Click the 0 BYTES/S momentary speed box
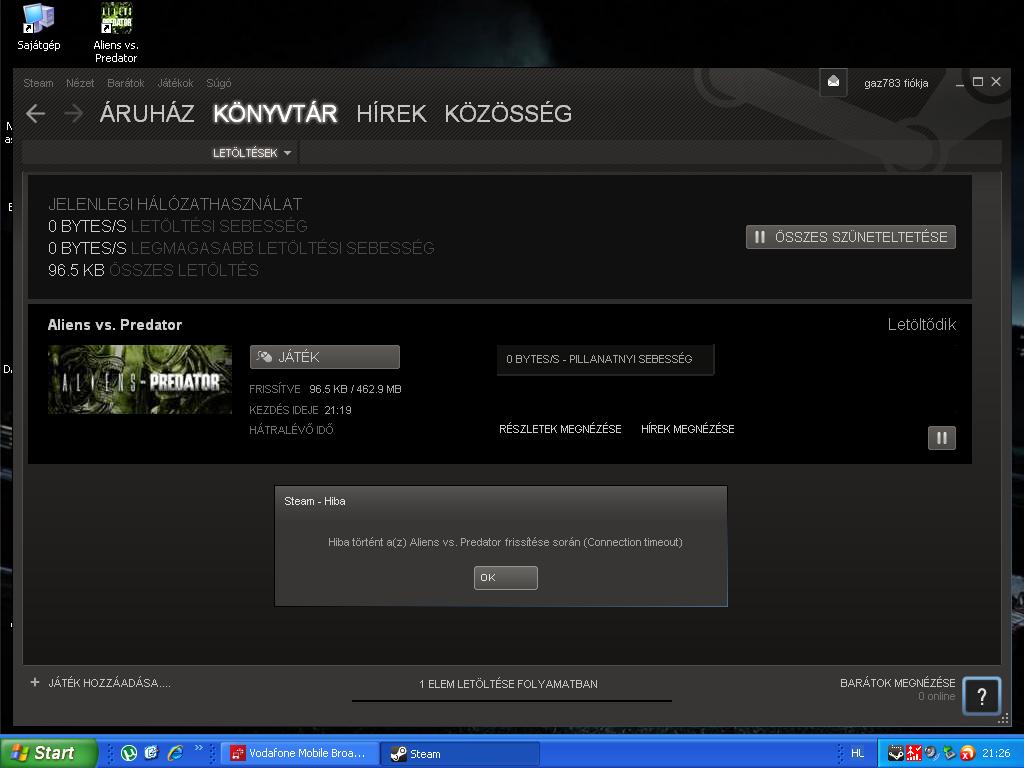The image size is (1024, 768). pos(605,359)
